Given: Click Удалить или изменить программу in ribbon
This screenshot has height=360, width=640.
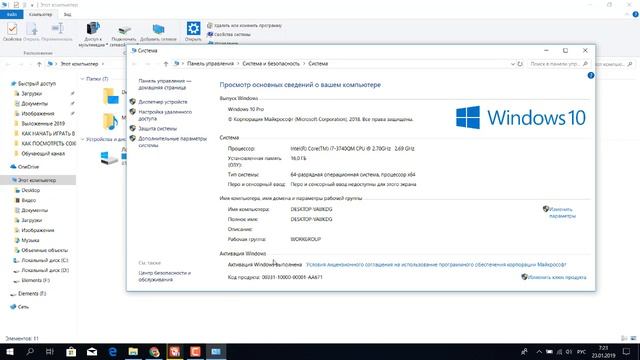Looking at the screenshot, I should pos(244,25).
